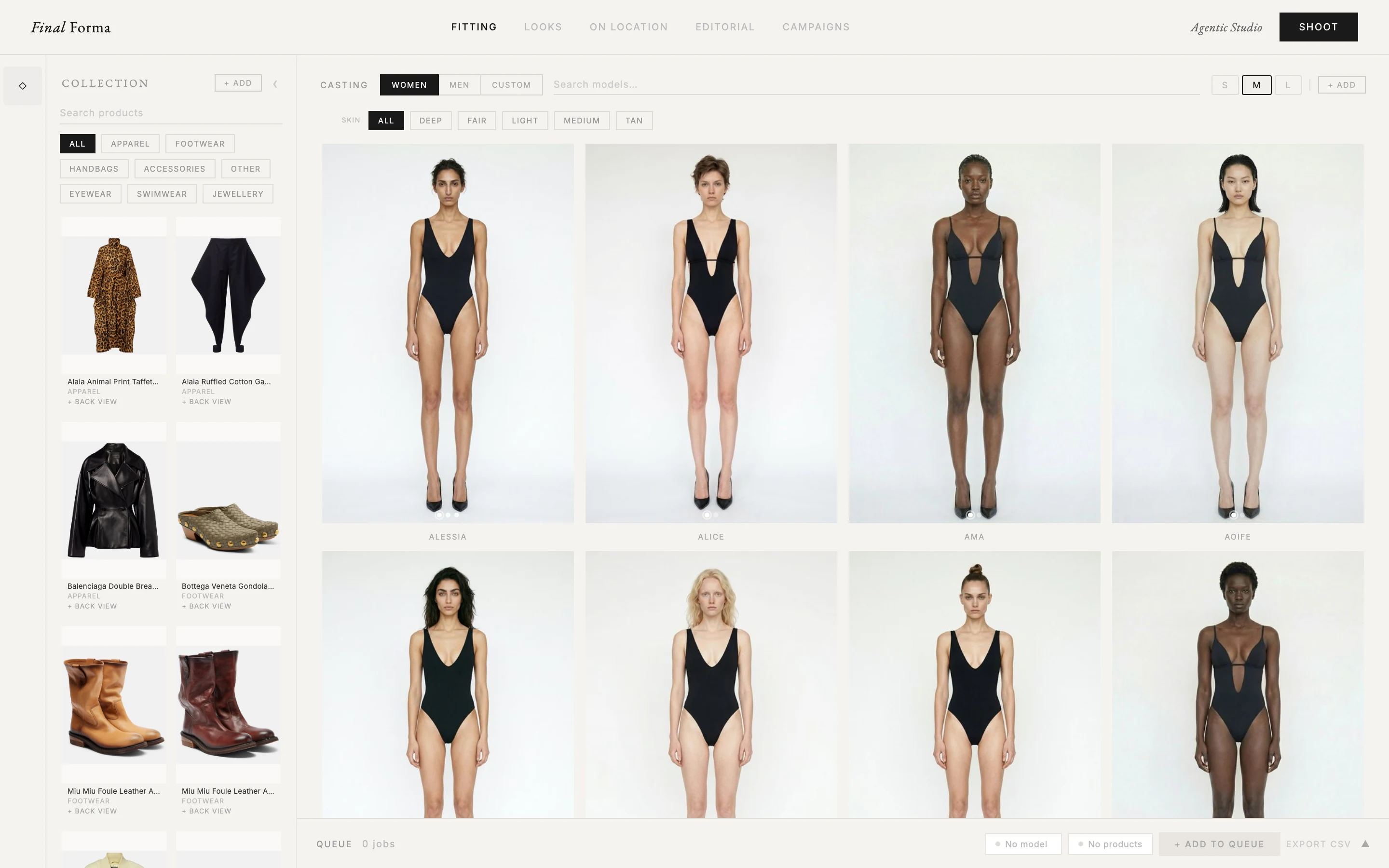The height and width of the screenshot is (868, 1389).
Task: Click Add to Queue
Action: pos(1219,844)
